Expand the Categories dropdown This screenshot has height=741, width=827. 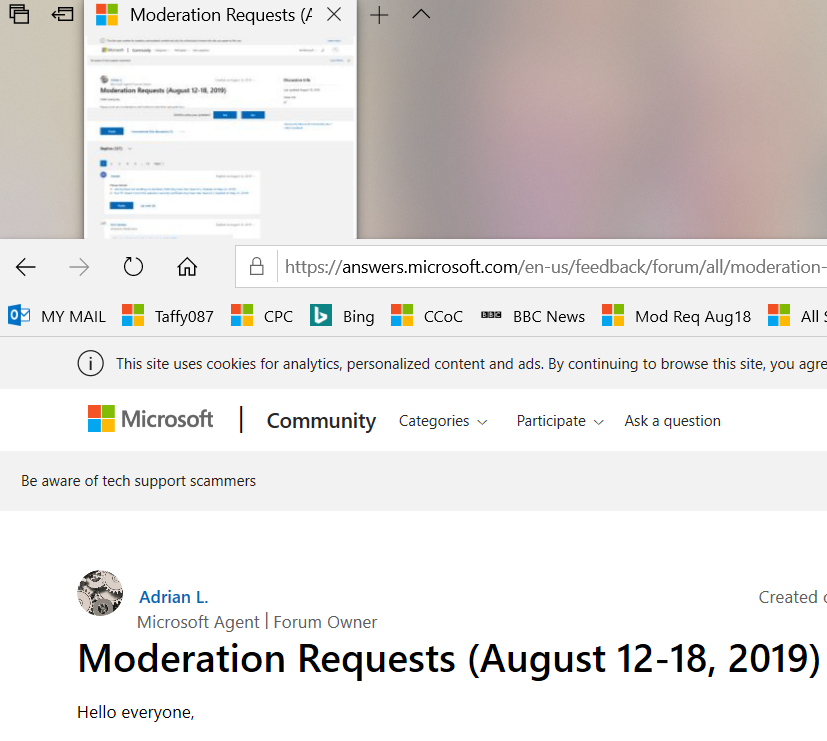pos(443,421)
